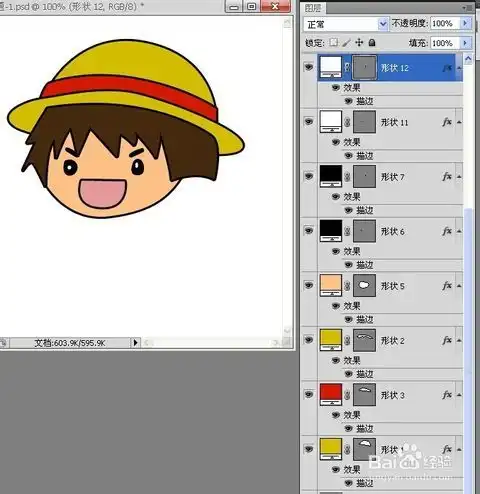
Task: Click the red fill swatch of 形状 3
Action: (331, 394)
